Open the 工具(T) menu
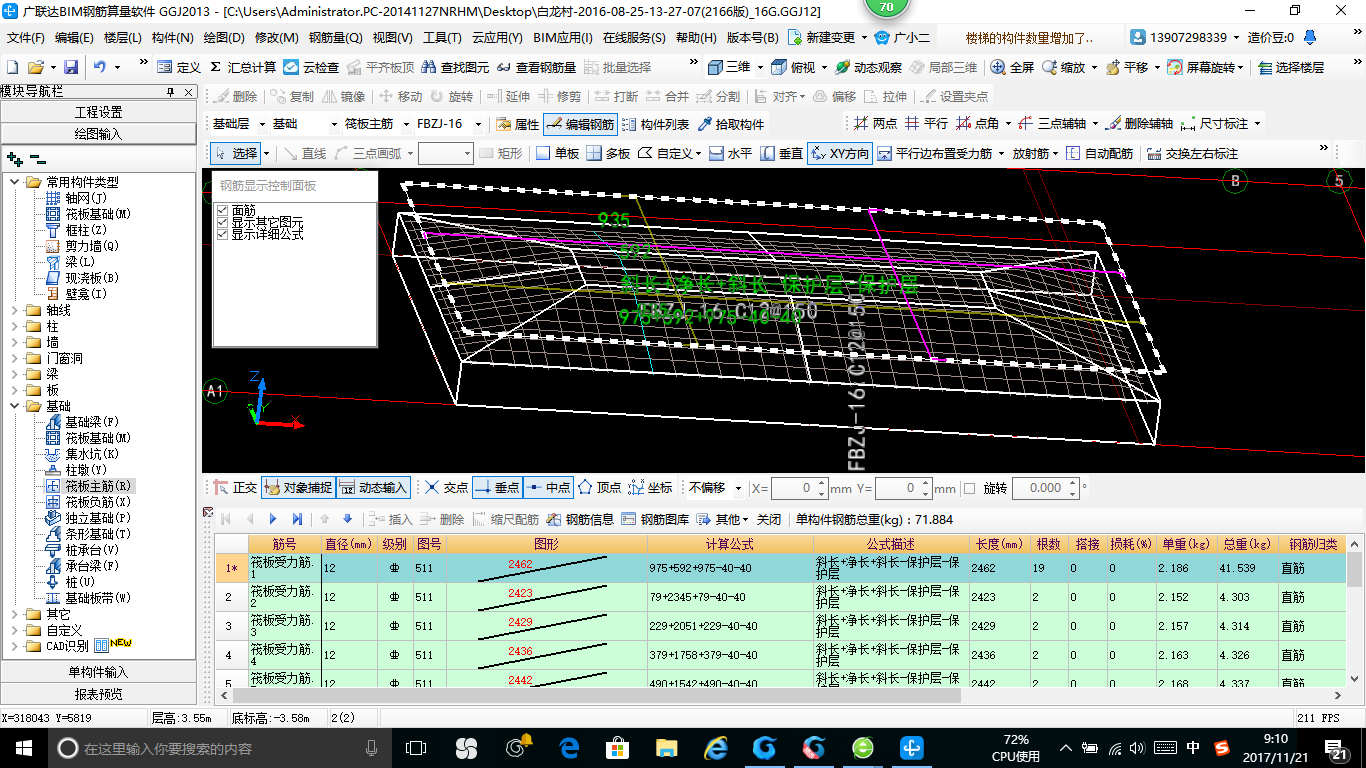Viewport: 1366px width, 768px height. point(442,38)
